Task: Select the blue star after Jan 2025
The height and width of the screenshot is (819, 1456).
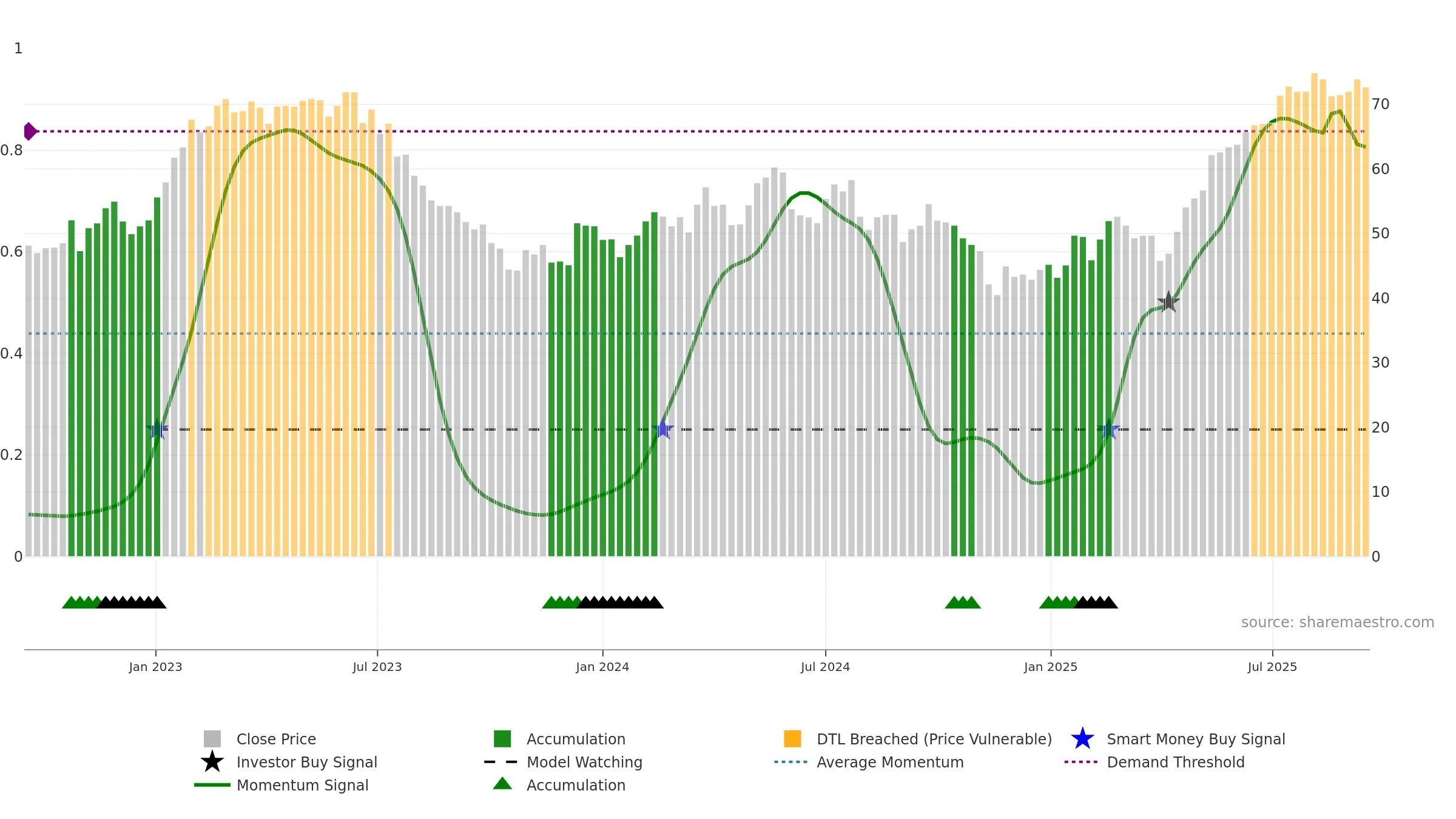Action: tap(1108, 429)
